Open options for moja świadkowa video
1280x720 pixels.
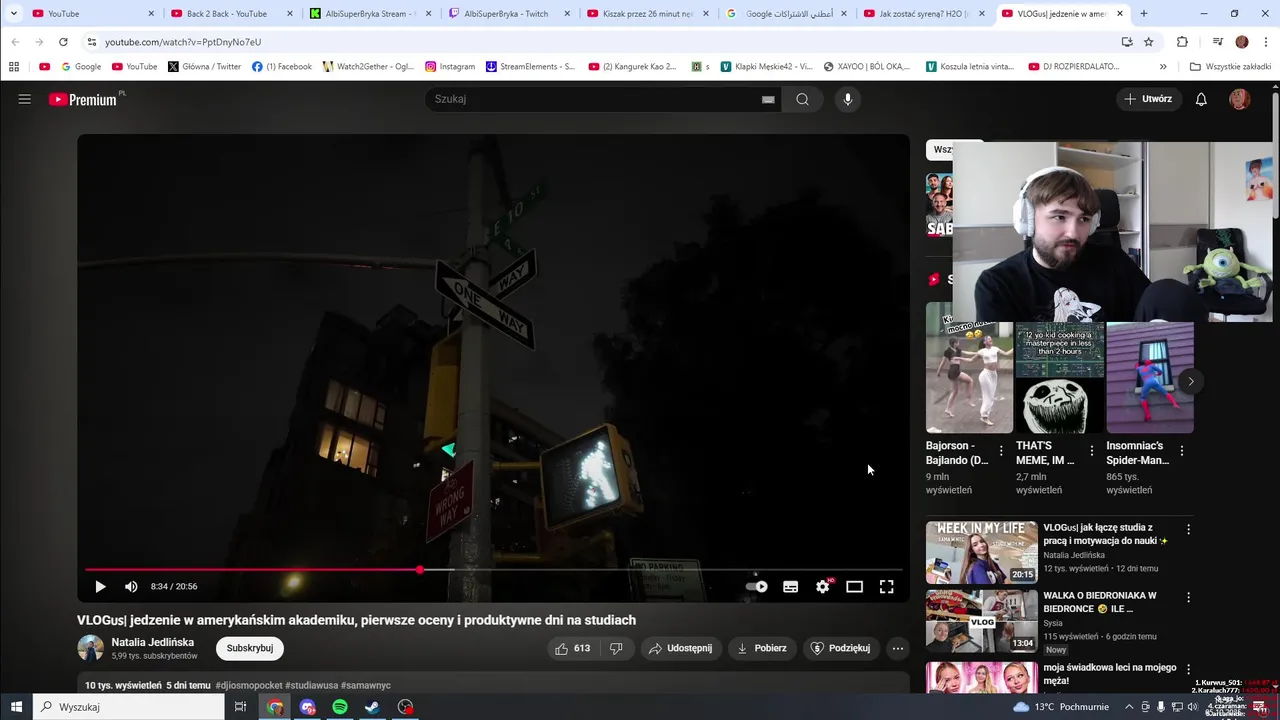(1188, 669)
